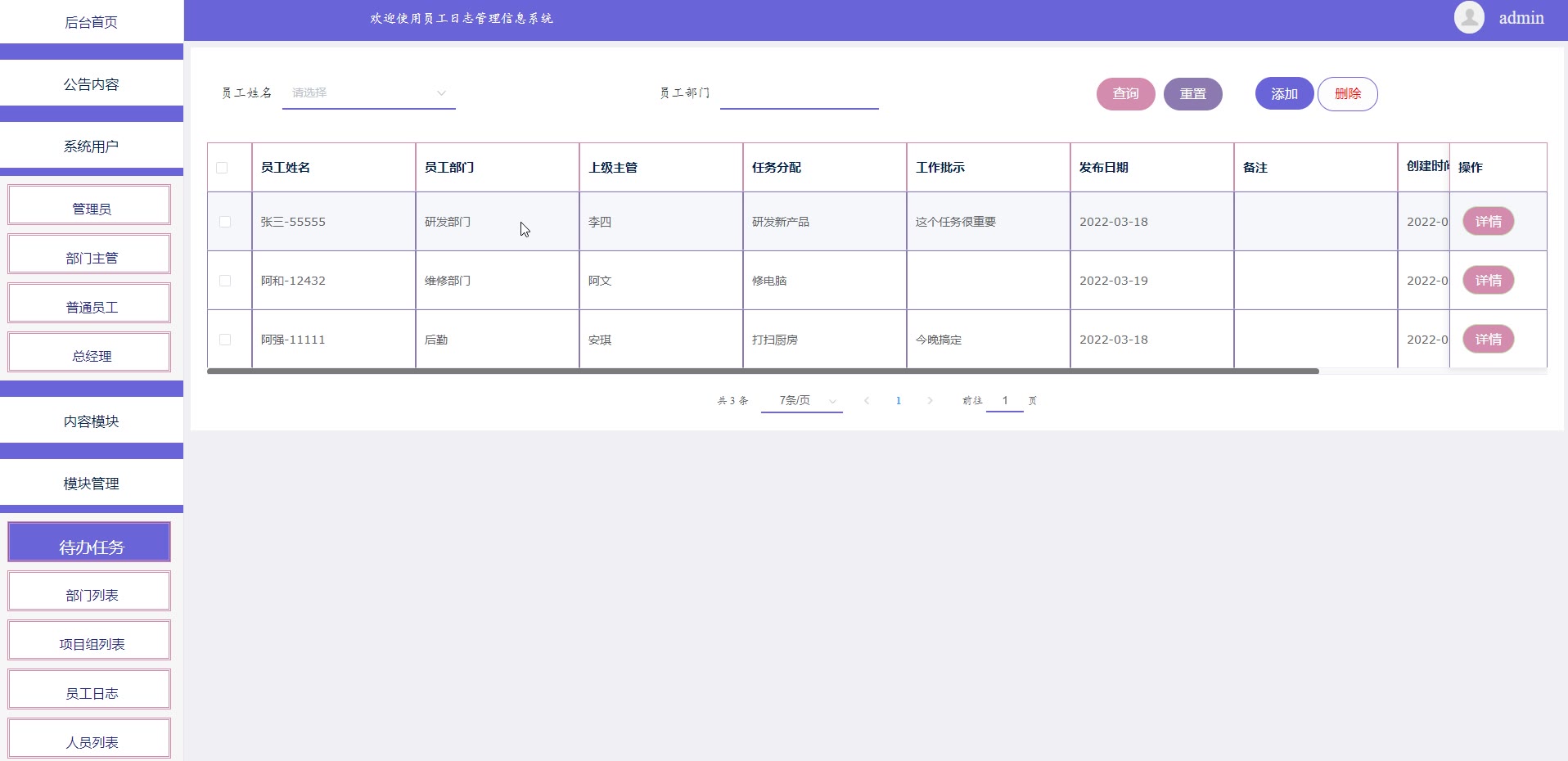
Task: Click the admin username text
Action: 1521,18
